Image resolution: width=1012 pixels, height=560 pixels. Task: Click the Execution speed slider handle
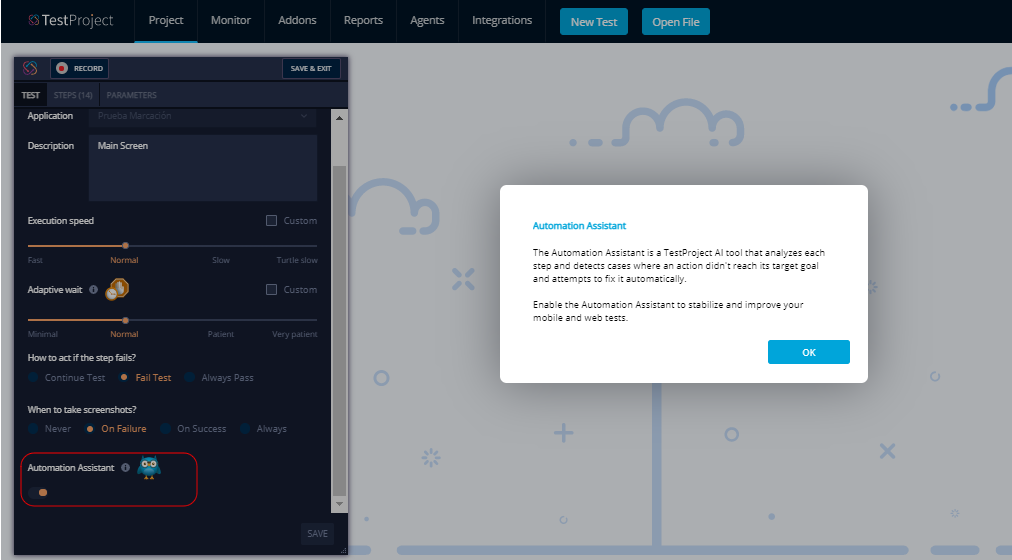pos(125,246)
